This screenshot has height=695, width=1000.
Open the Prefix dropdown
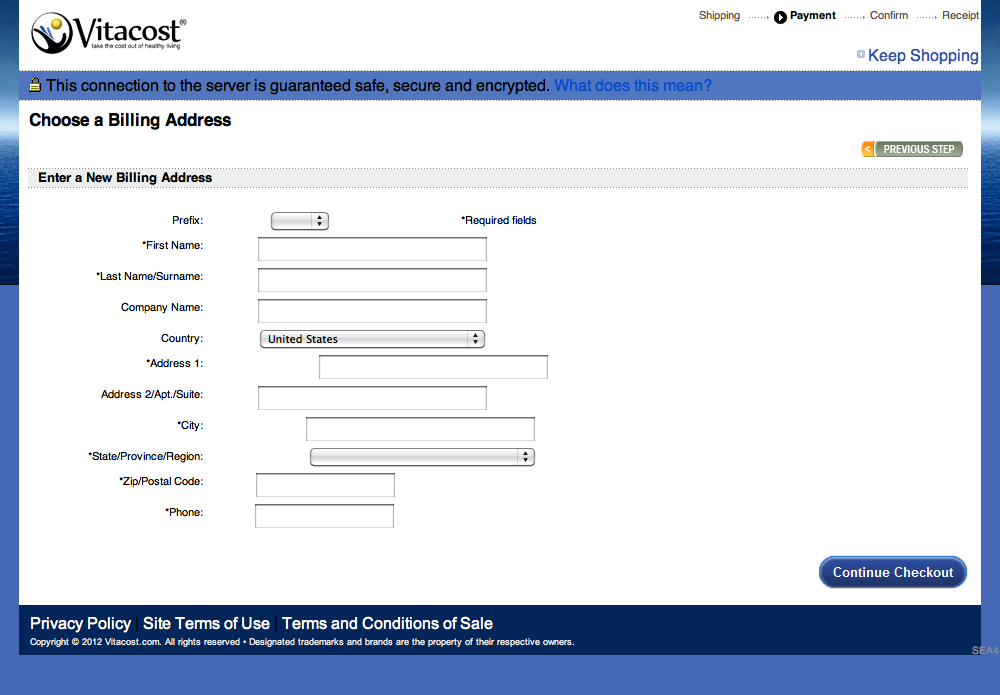[299, 220]
